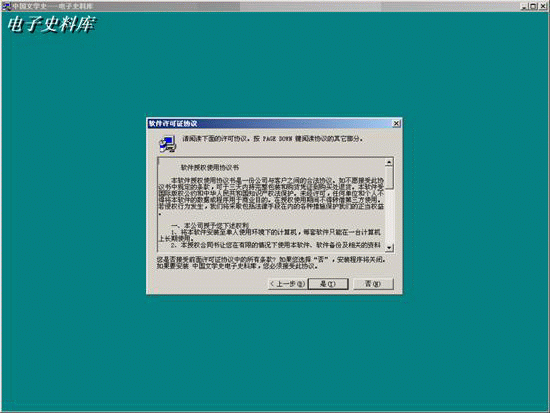The height and width of the screenshot is (413, 550).
Task: Close the main installer window
Action: pyautogui.click(x=542, y=6)
